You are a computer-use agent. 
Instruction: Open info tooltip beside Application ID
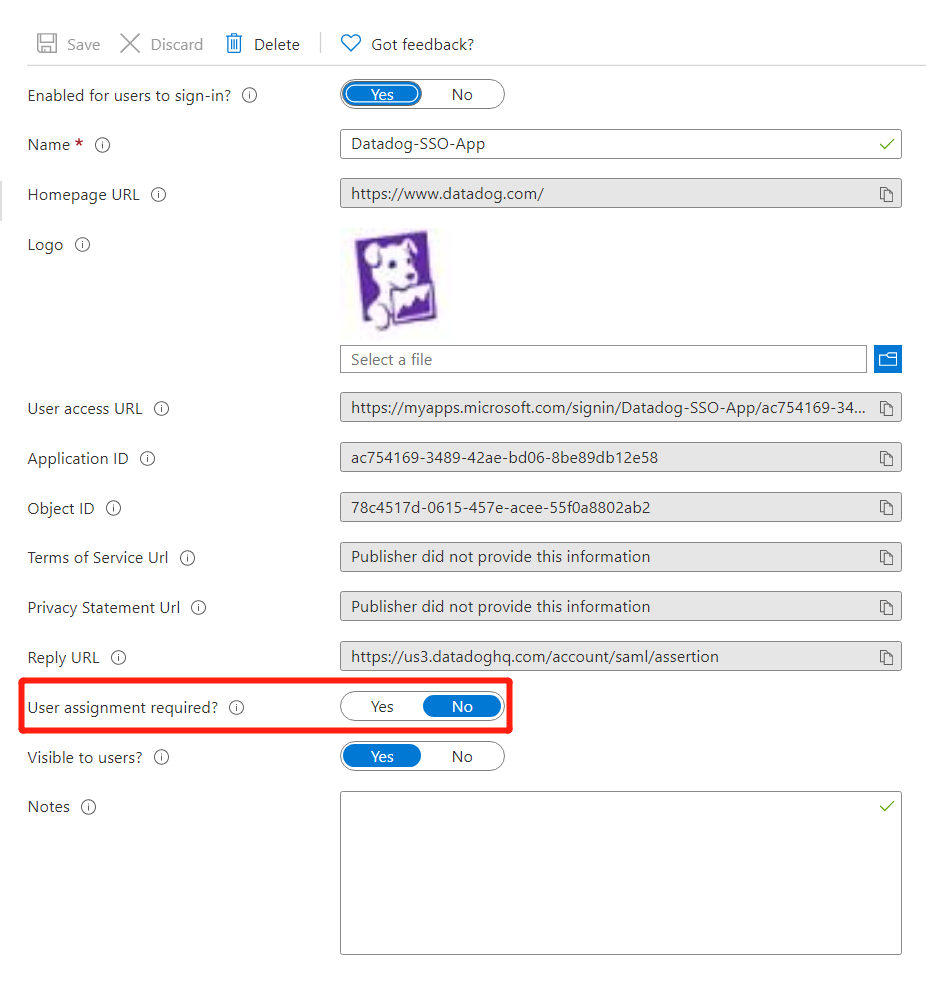pyautogui.click(x=148, y=459)
